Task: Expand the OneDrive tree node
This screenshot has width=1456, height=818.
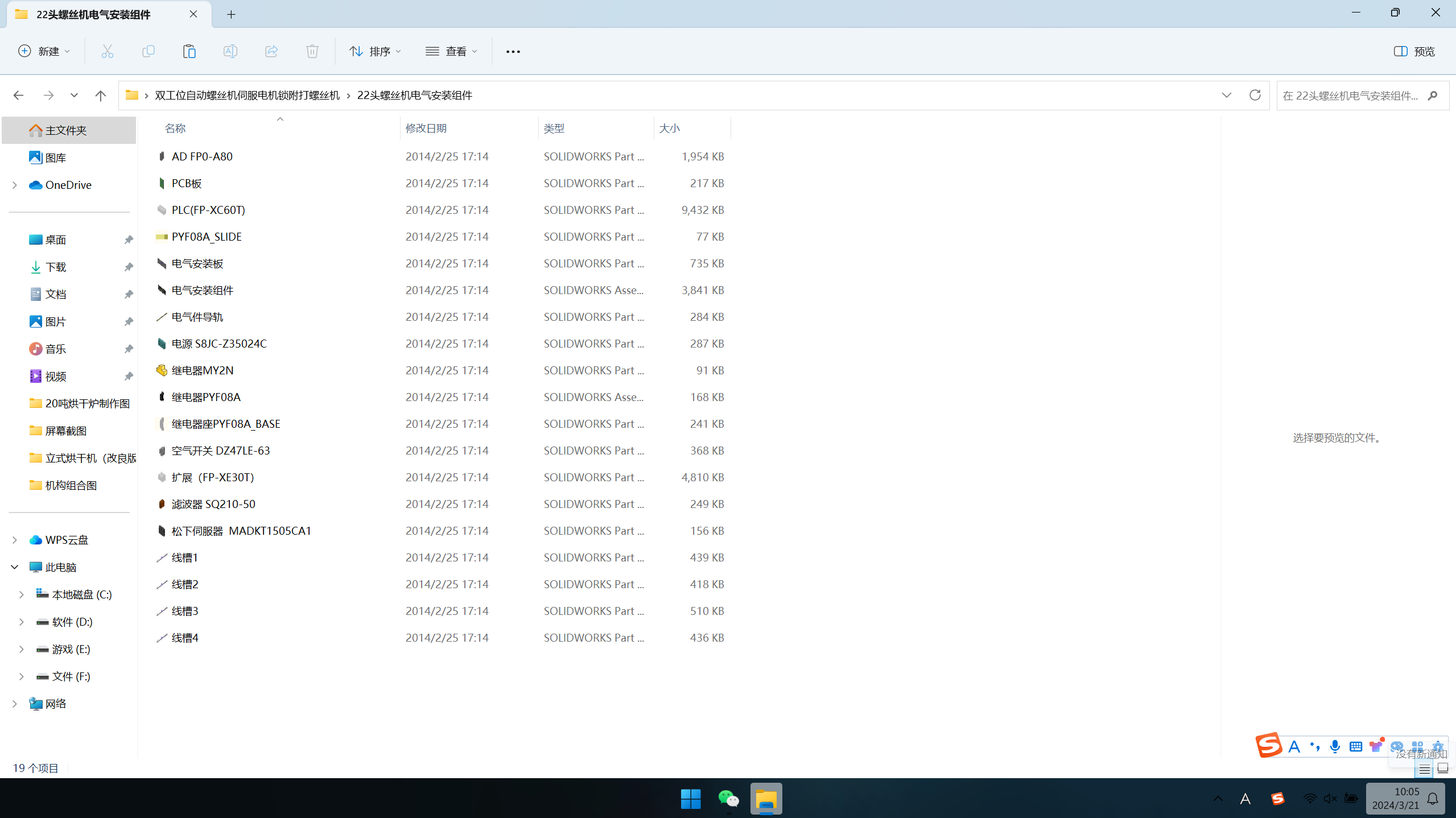Action: [15, 185]
